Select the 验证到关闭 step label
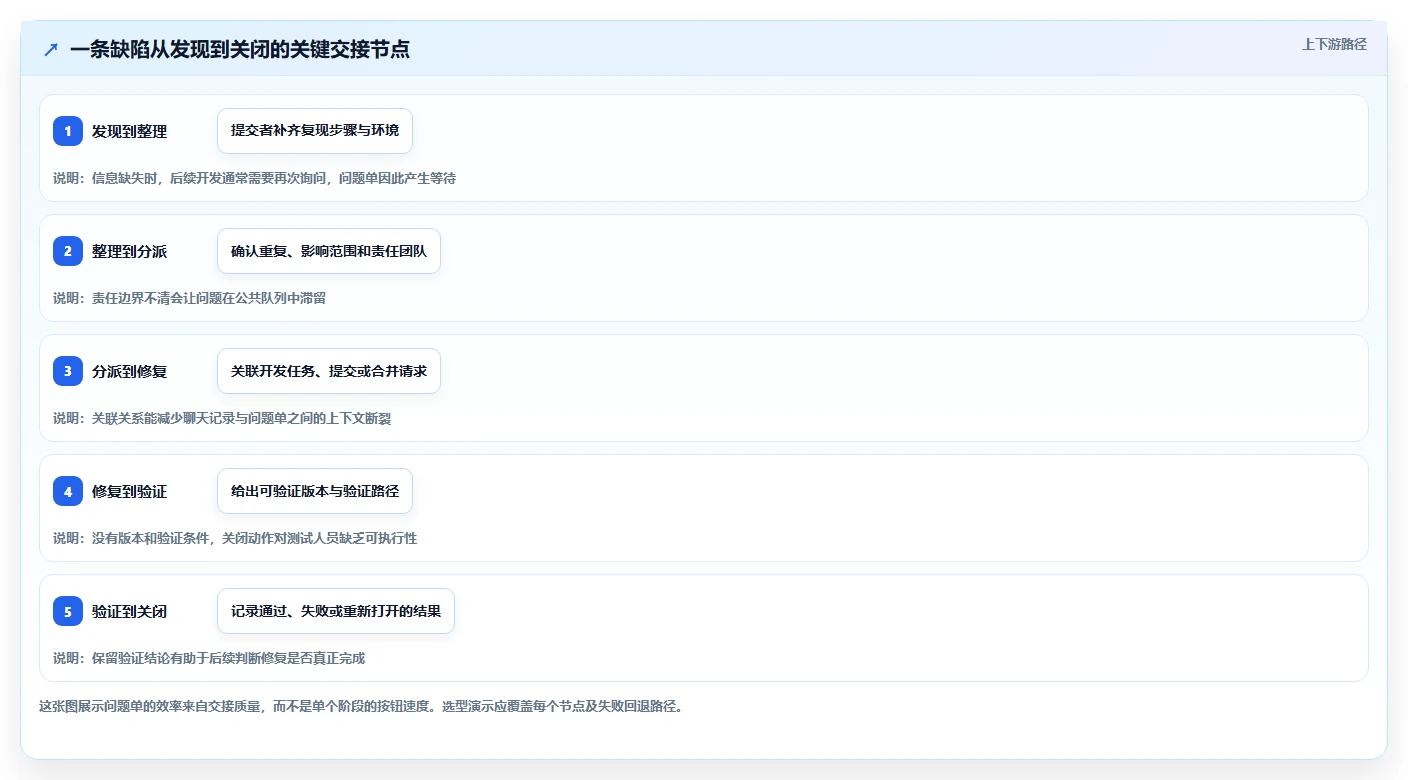This screenshot has width=1408, height=780. pos(129,611)
